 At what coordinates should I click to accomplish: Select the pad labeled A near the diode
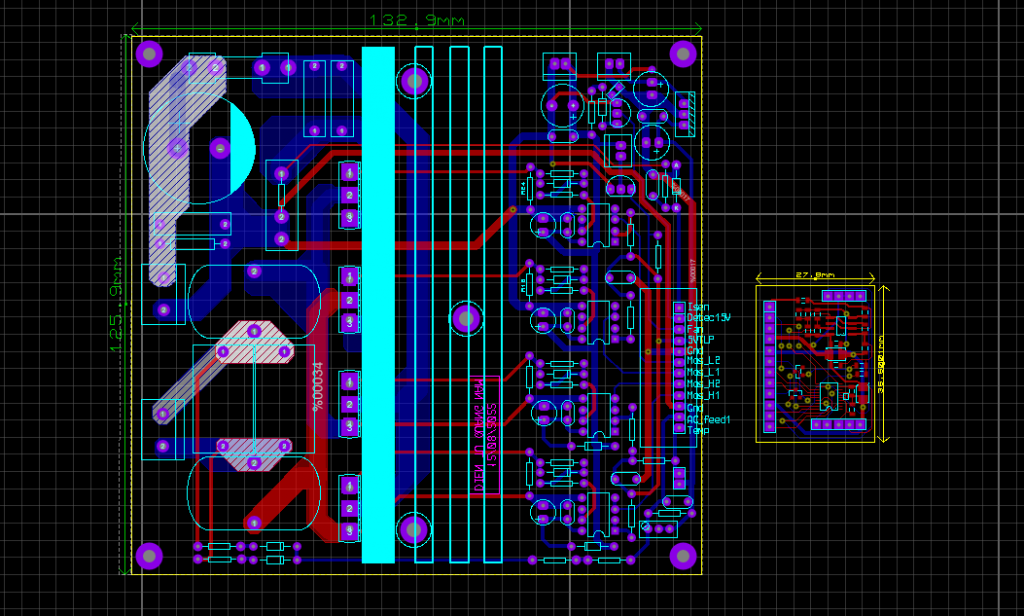[x=677, y=165]
